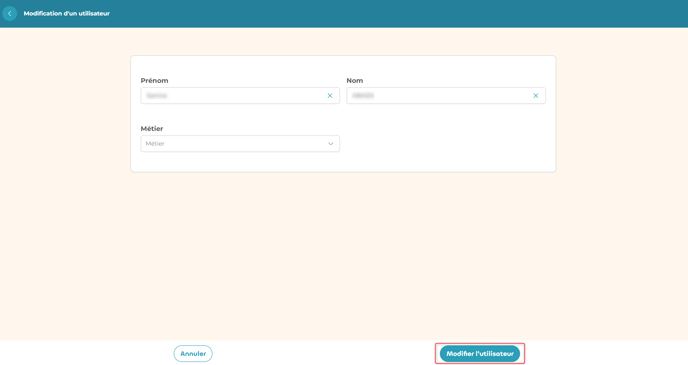Screen dimensions: 688x365
Task: Clear the Nom field with its X icon
Action: click(x=536, y=96)
